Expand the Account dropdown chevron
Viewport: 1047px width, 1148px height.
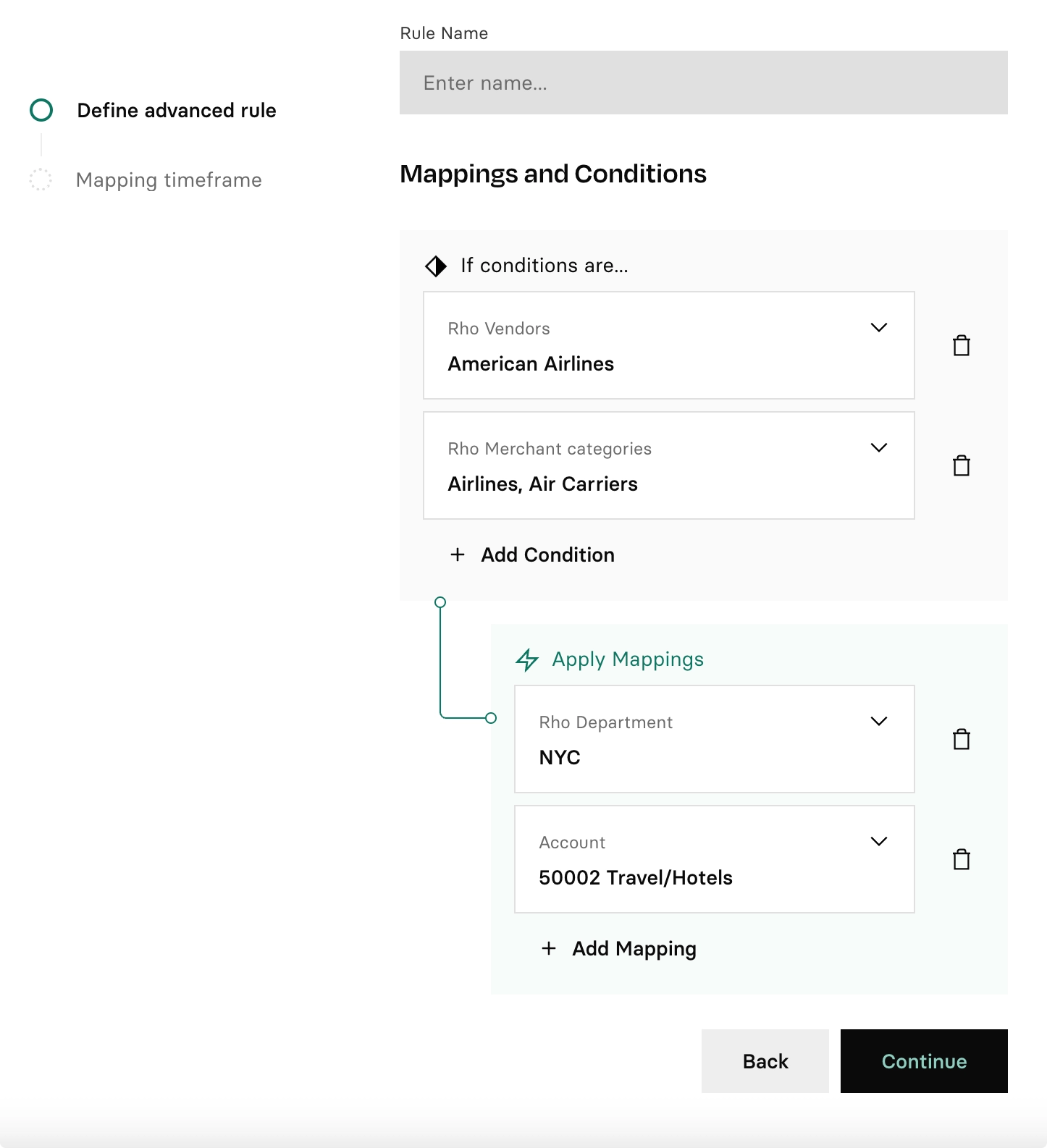click(x=878, y=842)
